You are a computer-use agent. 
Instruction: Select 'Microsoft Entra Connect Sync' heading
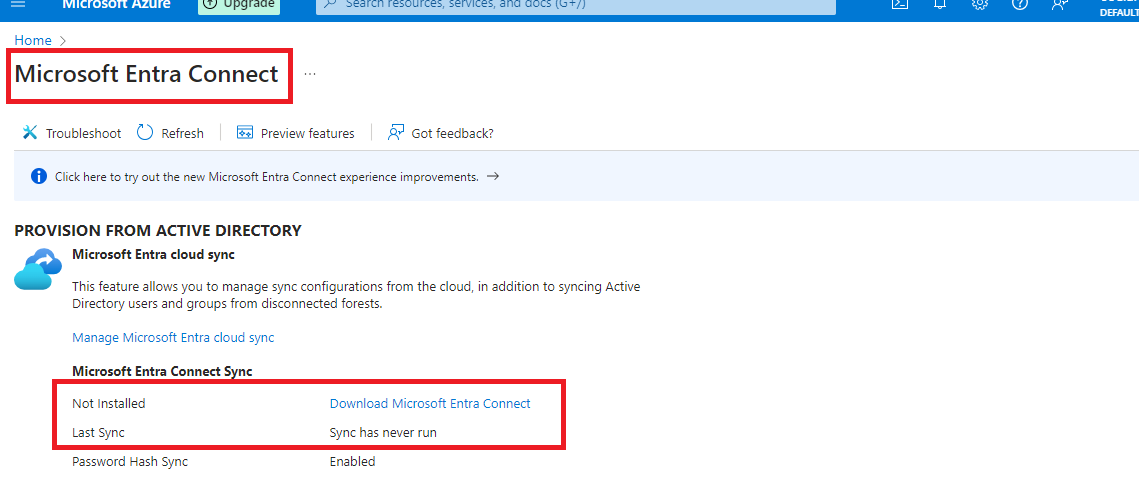(162, 371)
